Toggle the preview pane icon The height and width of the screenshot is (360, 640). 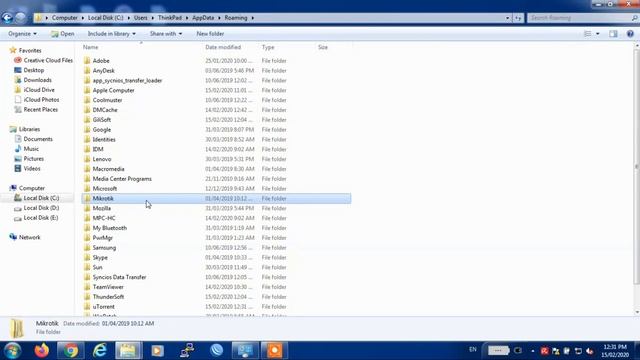(x=613, y=34)
